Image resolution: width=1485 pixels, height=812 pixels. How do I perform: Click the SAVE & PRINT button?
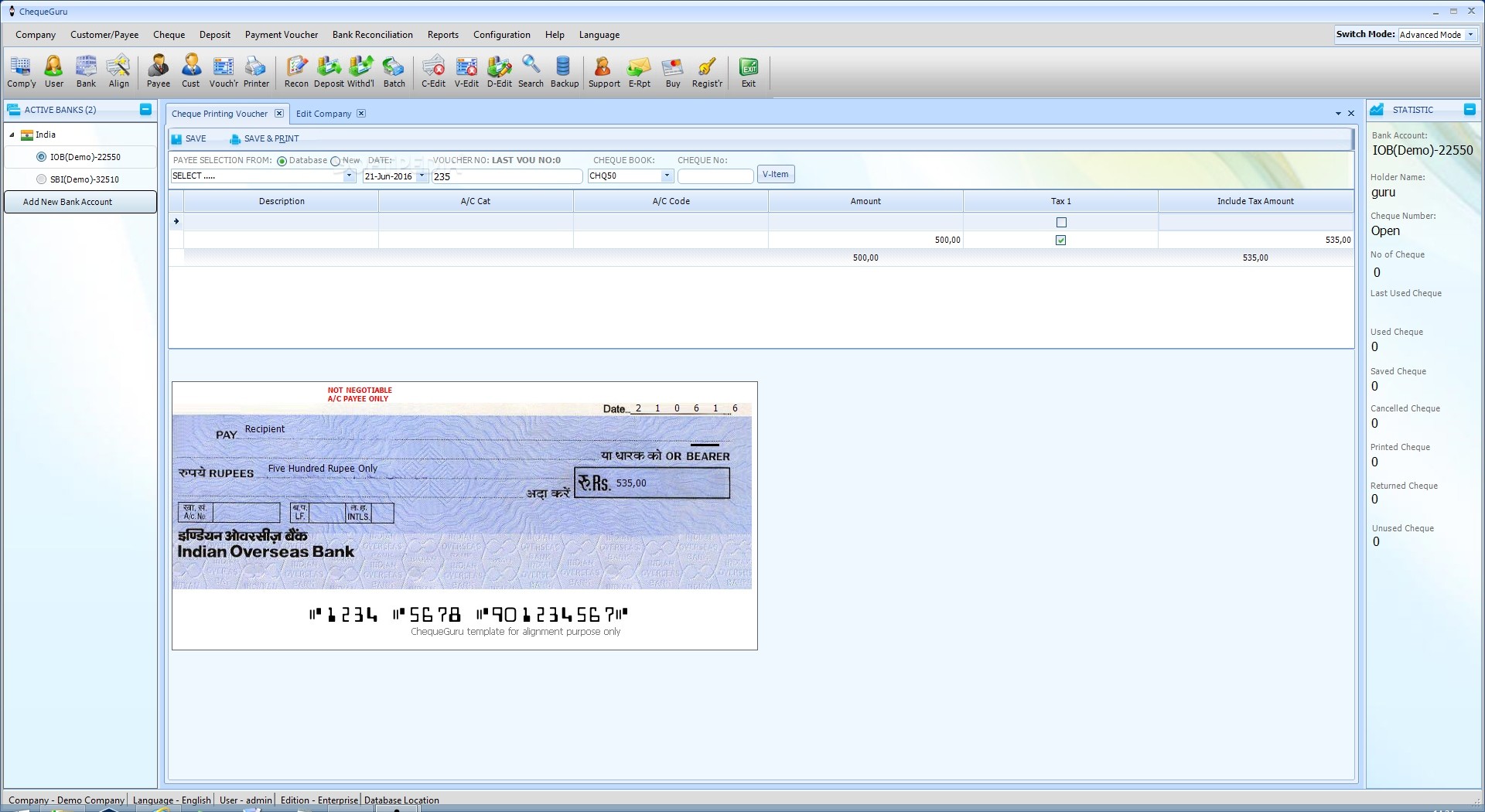click(265, 139)
